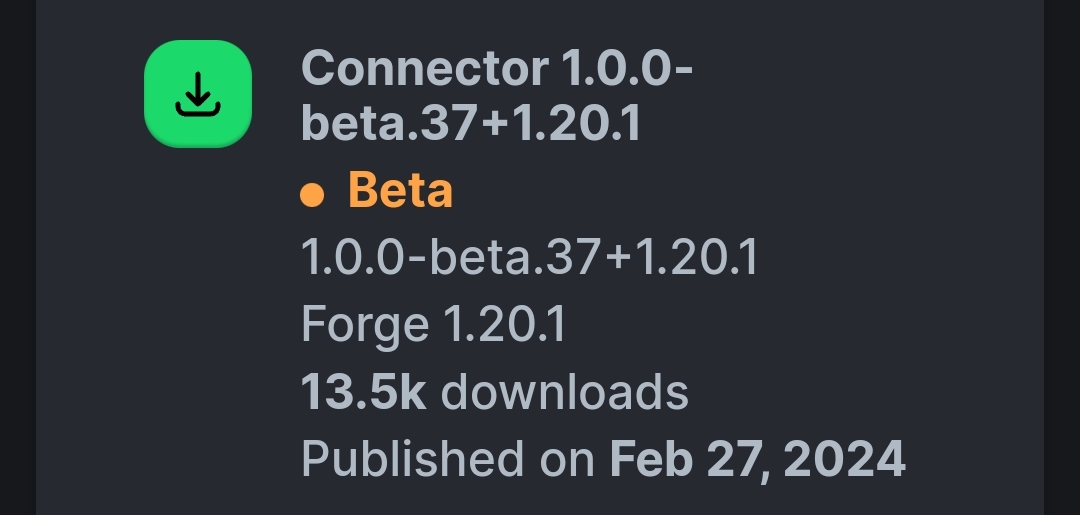Select the Beta release label
Viewport: 1080px width, 515px height.
coord(377,189)
